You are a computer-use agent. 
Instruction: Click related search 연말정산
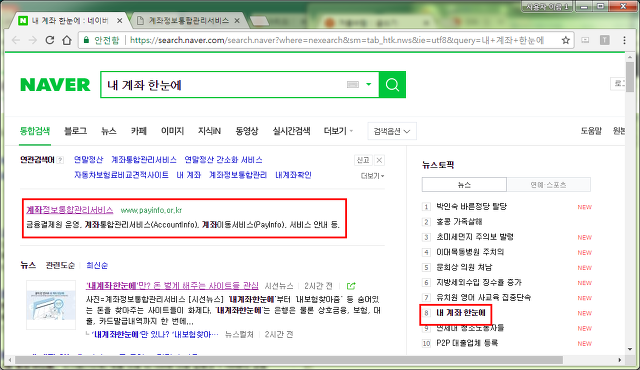pyautogui.click(x=89, y=160)
